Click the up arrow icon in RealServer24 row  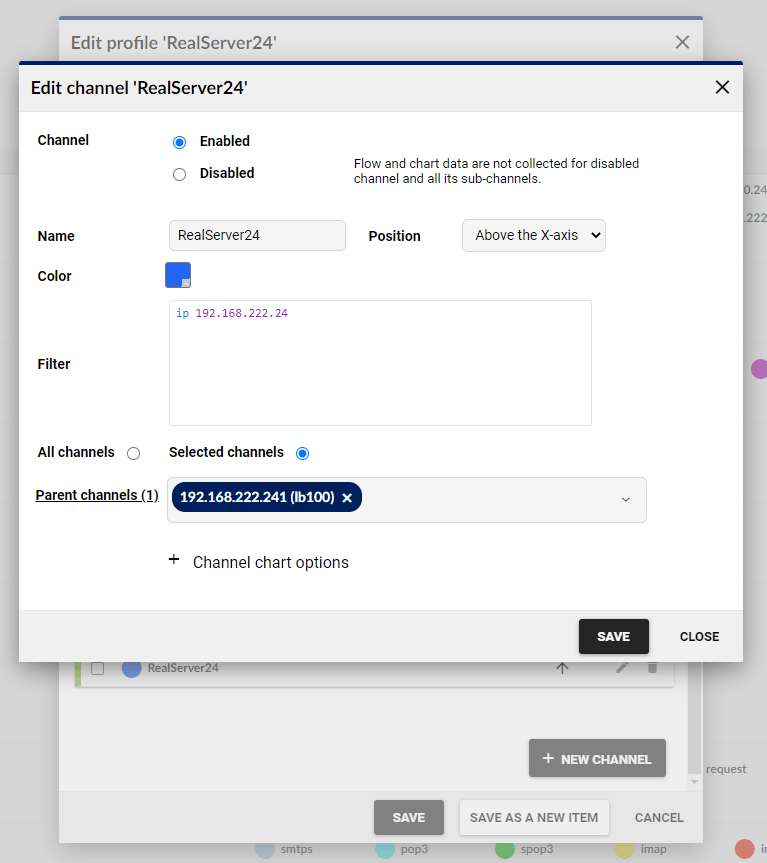point(562,668)
